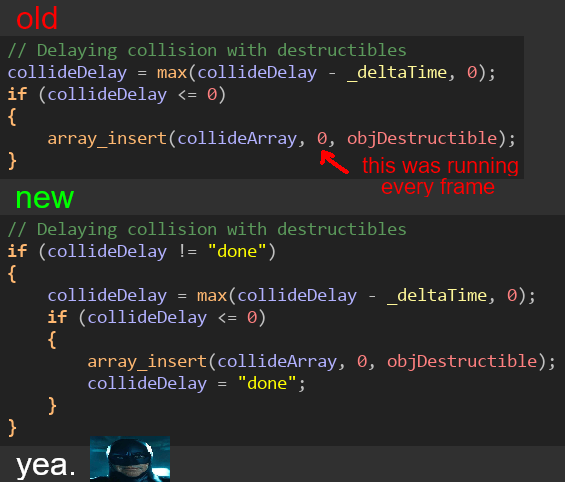Click the comment line in the old code block
Screen dimensions: 565x482
click(207, 50)
